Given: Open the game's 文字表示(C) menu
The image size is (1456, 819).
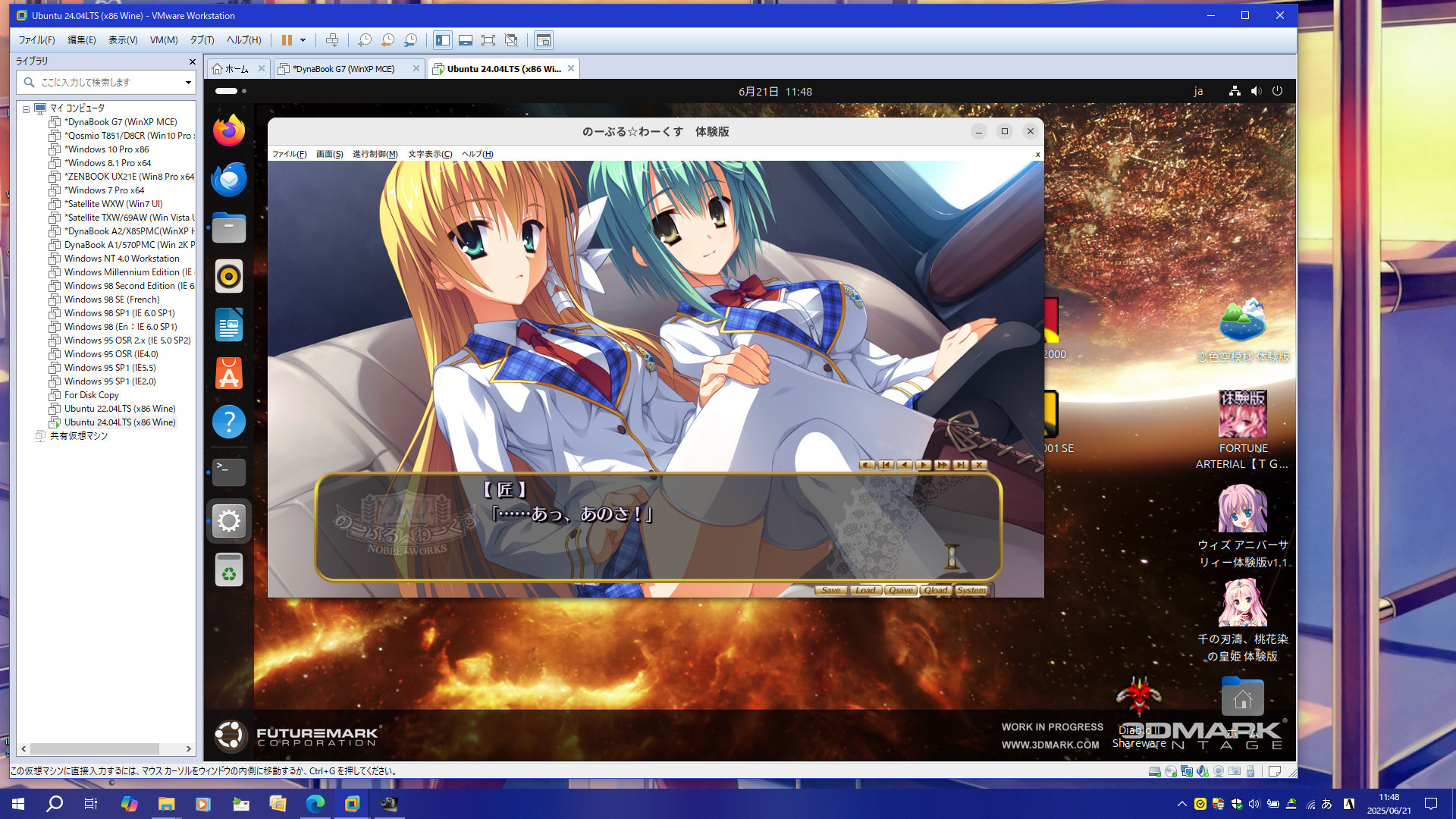Looking at the screenshot, I should 430,154.
